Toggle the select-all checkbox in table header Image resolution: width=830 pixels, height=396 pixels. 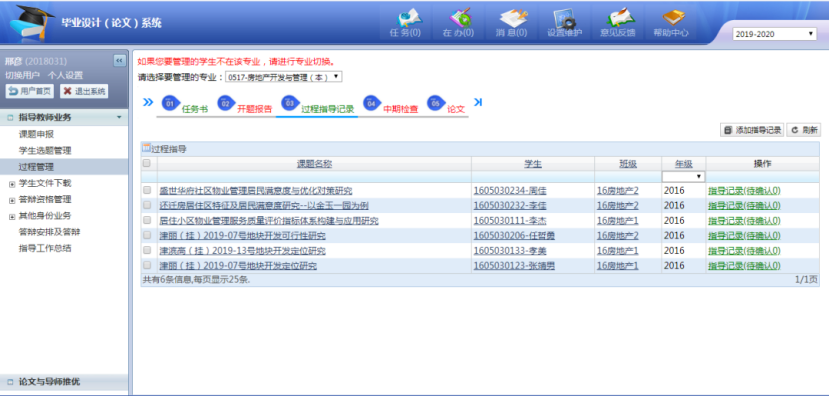[x=147, y=164]
